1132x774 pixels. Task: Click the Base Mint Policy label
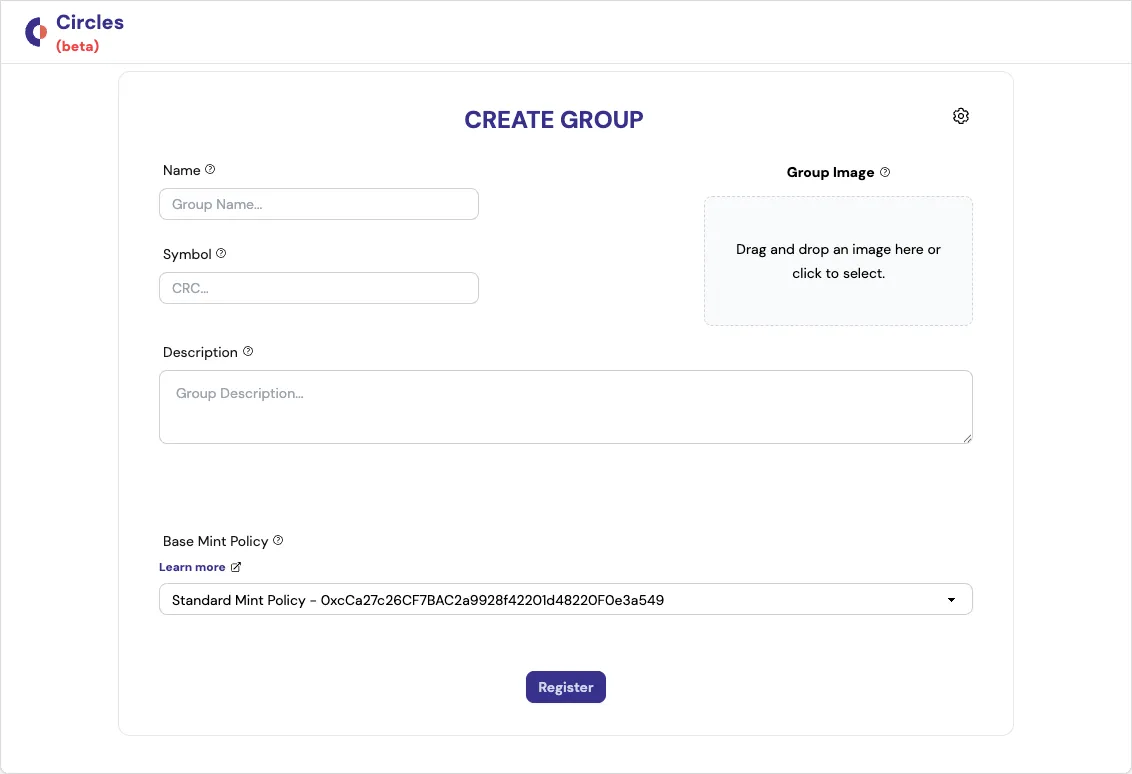(x=215, y=541)
